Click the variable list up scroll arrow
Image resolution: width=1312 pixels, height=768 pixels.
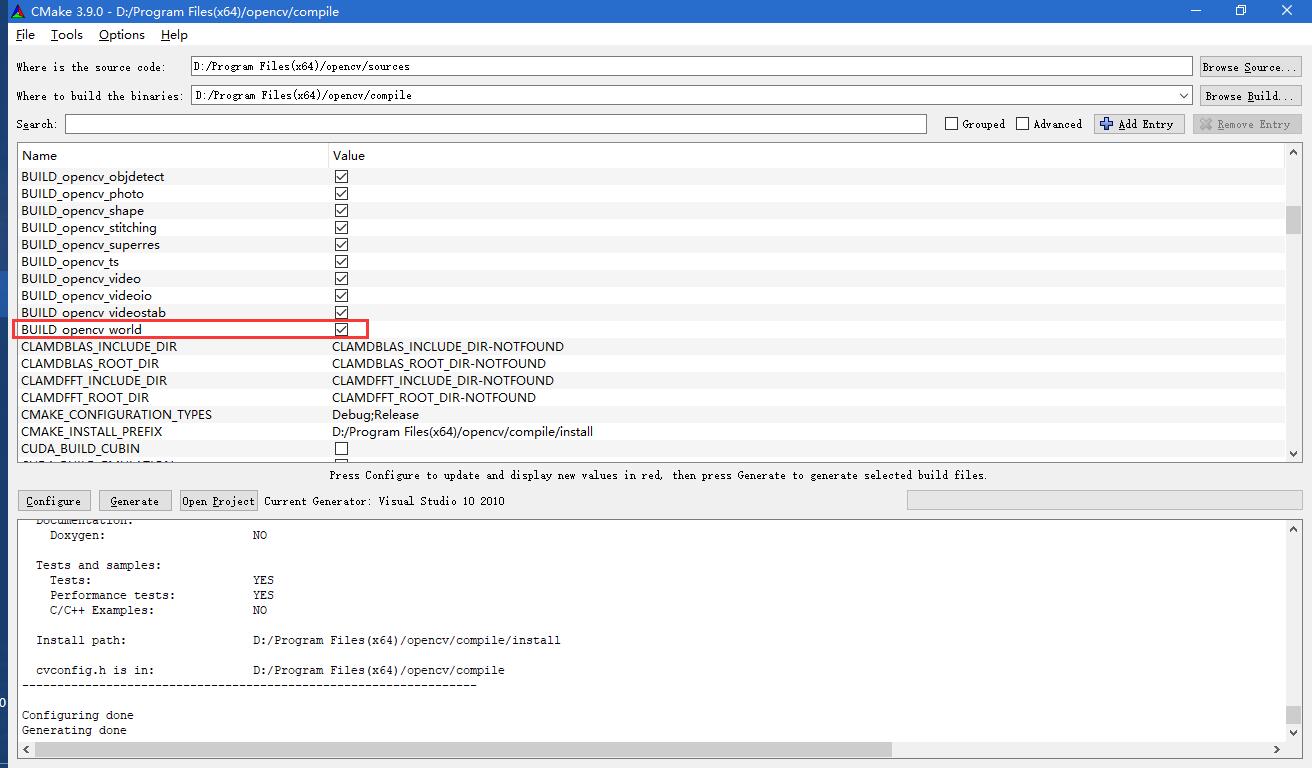pyautogui.click(x=1294, y=153)
